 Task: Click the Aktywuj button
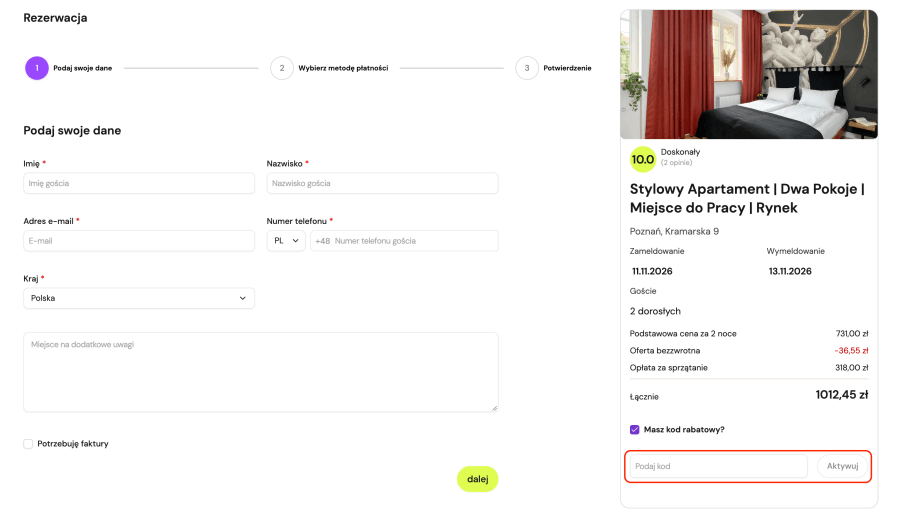[x=843, y=466]
